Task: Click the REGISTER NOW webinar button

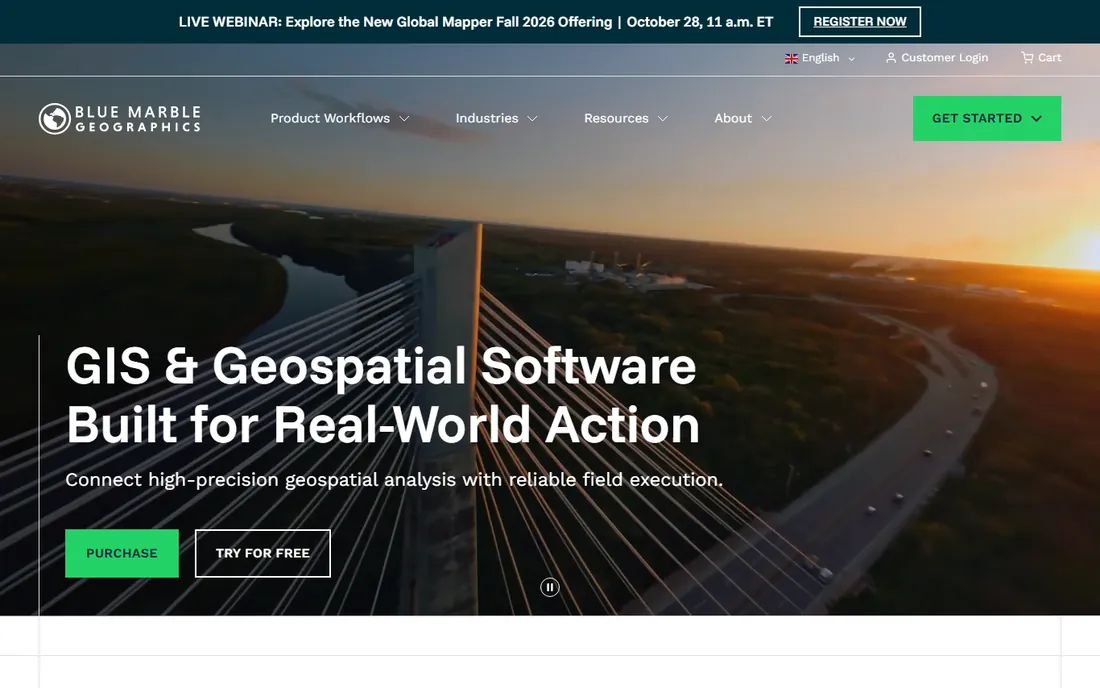Action: [x=859, y=22]
